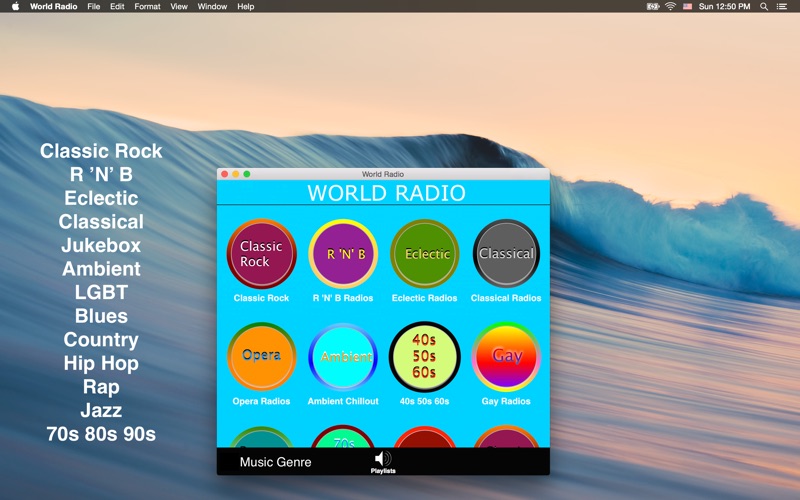800x500 pixels.
Task: Click the partially visible 70s circle icon
Action: click(343, 437)
